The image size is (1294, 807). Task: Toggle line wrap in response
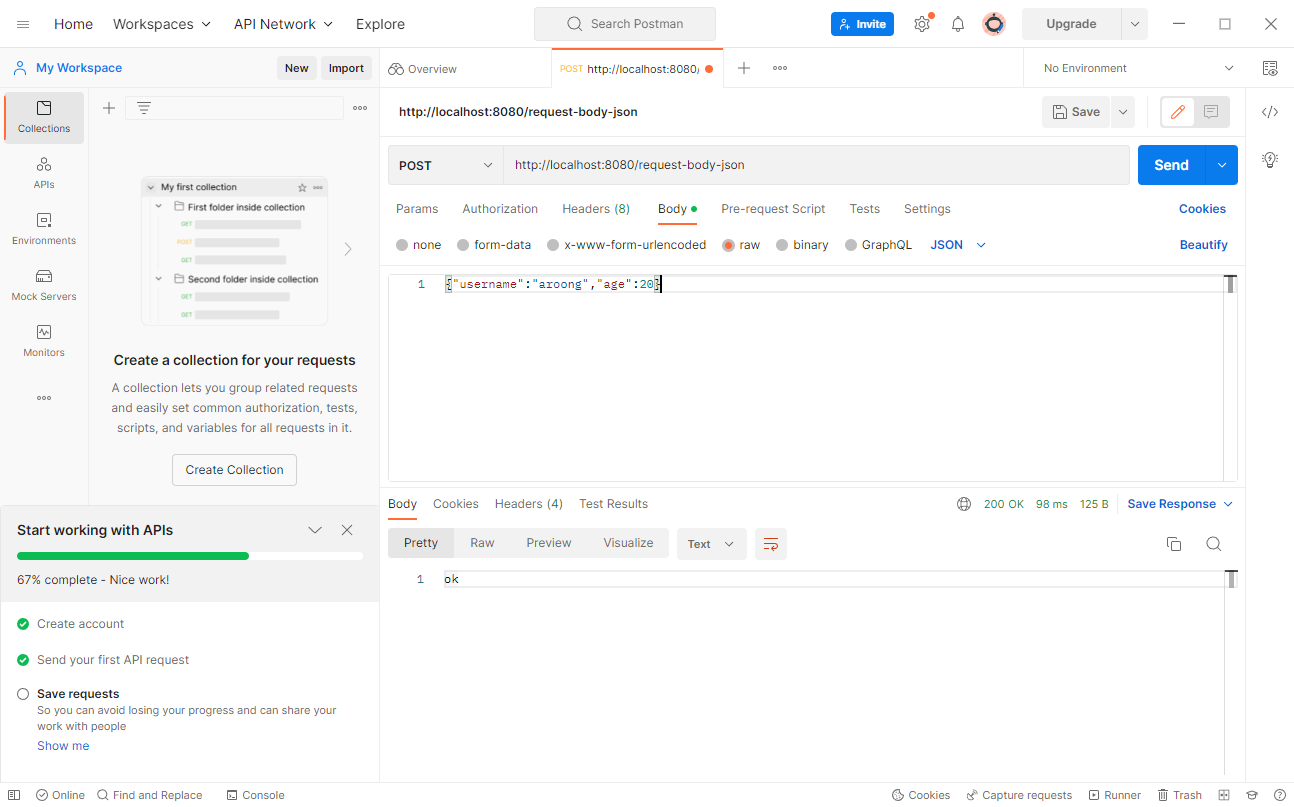pos(771,544)
